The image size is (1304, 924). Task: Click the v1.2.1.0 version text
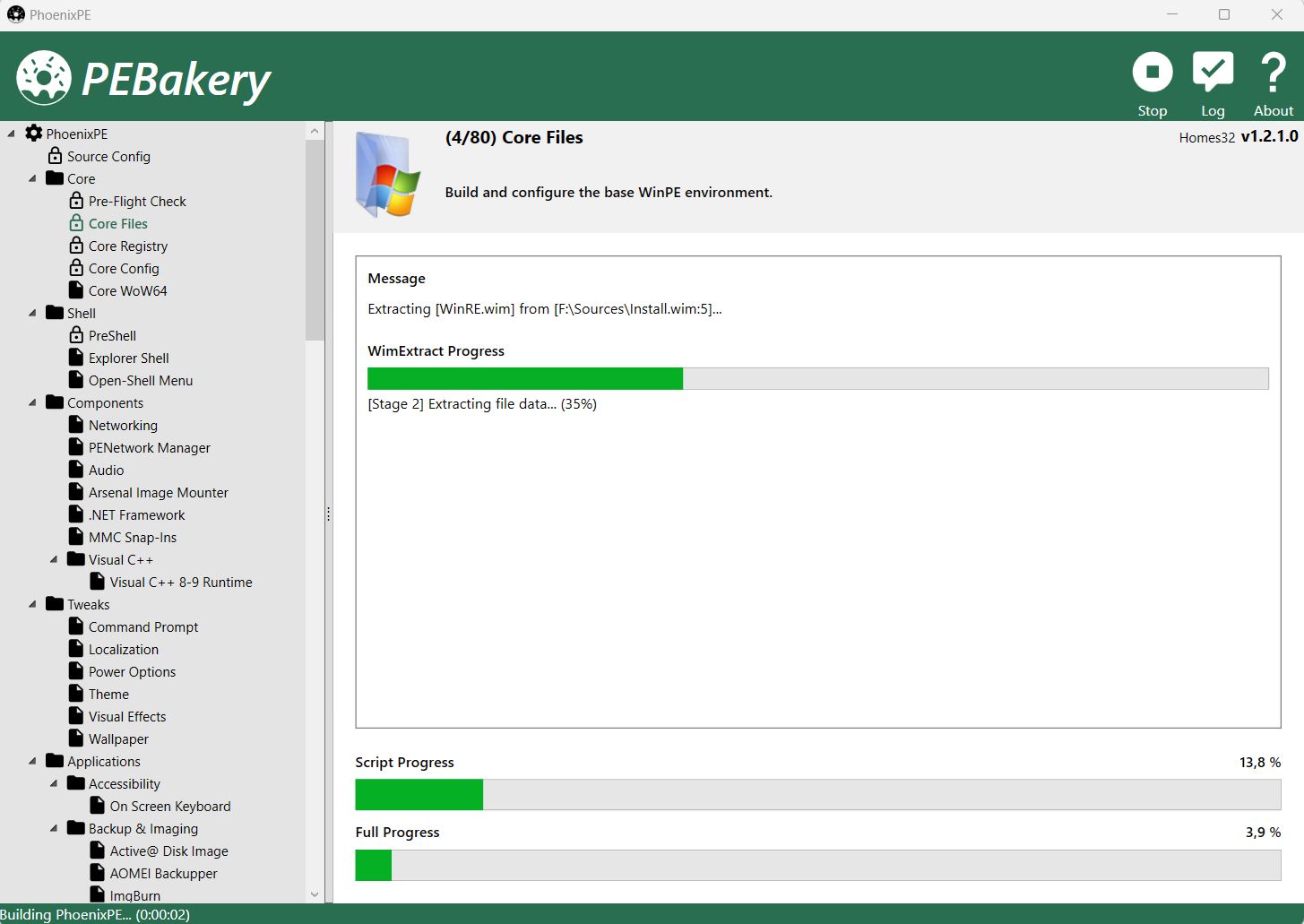click(x=1269, y=136)
